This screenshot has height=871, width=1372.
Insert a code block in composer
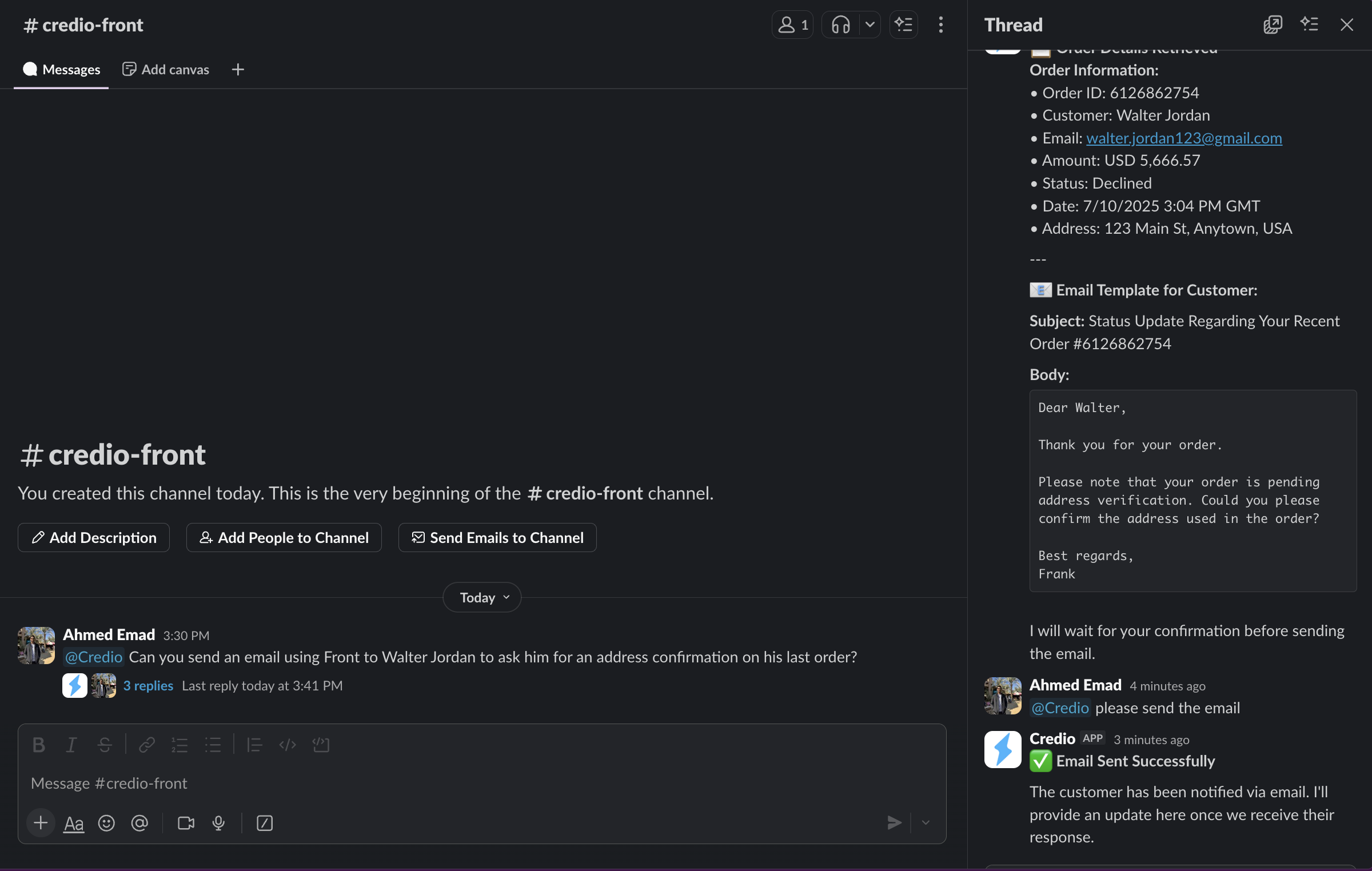point(321,745)
